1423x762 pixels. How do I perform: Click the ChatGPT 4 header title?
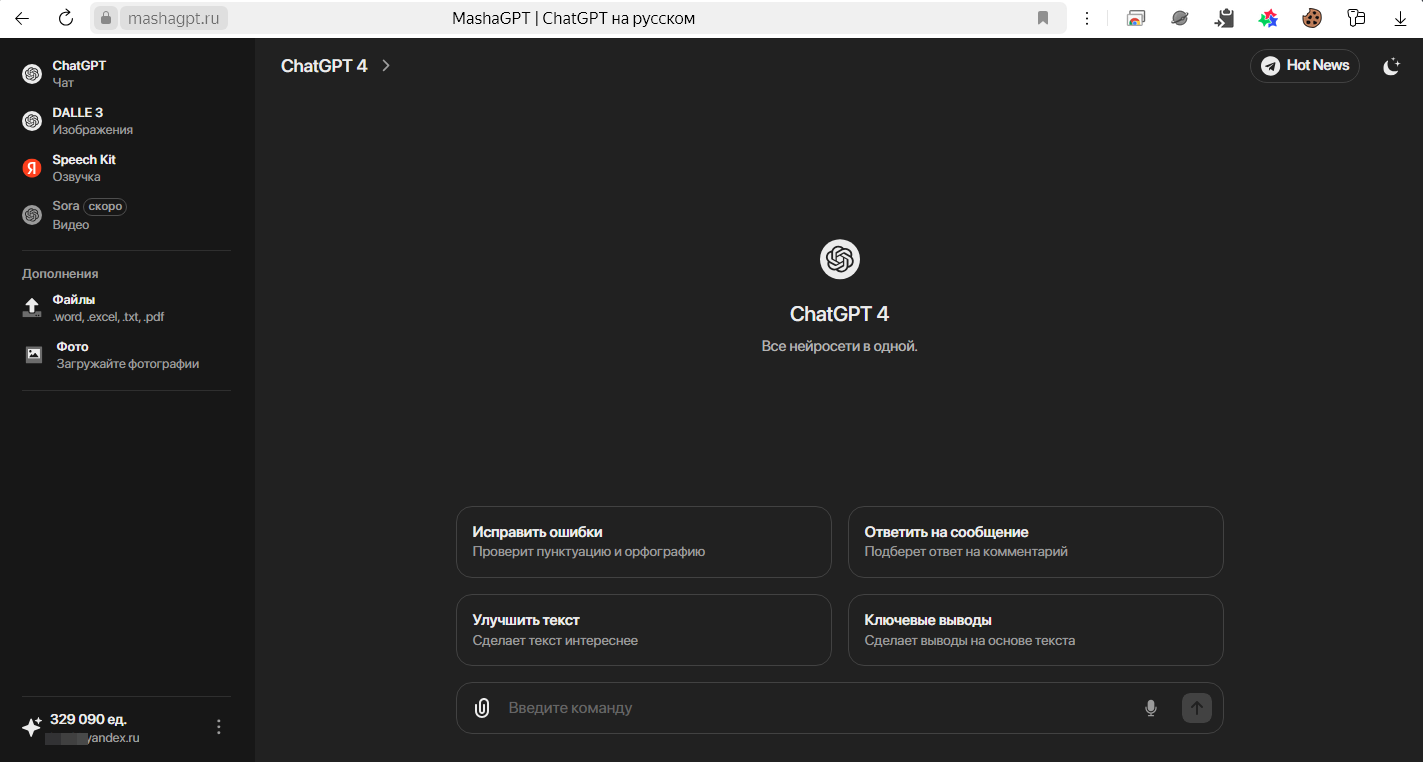tap(324, 66)
